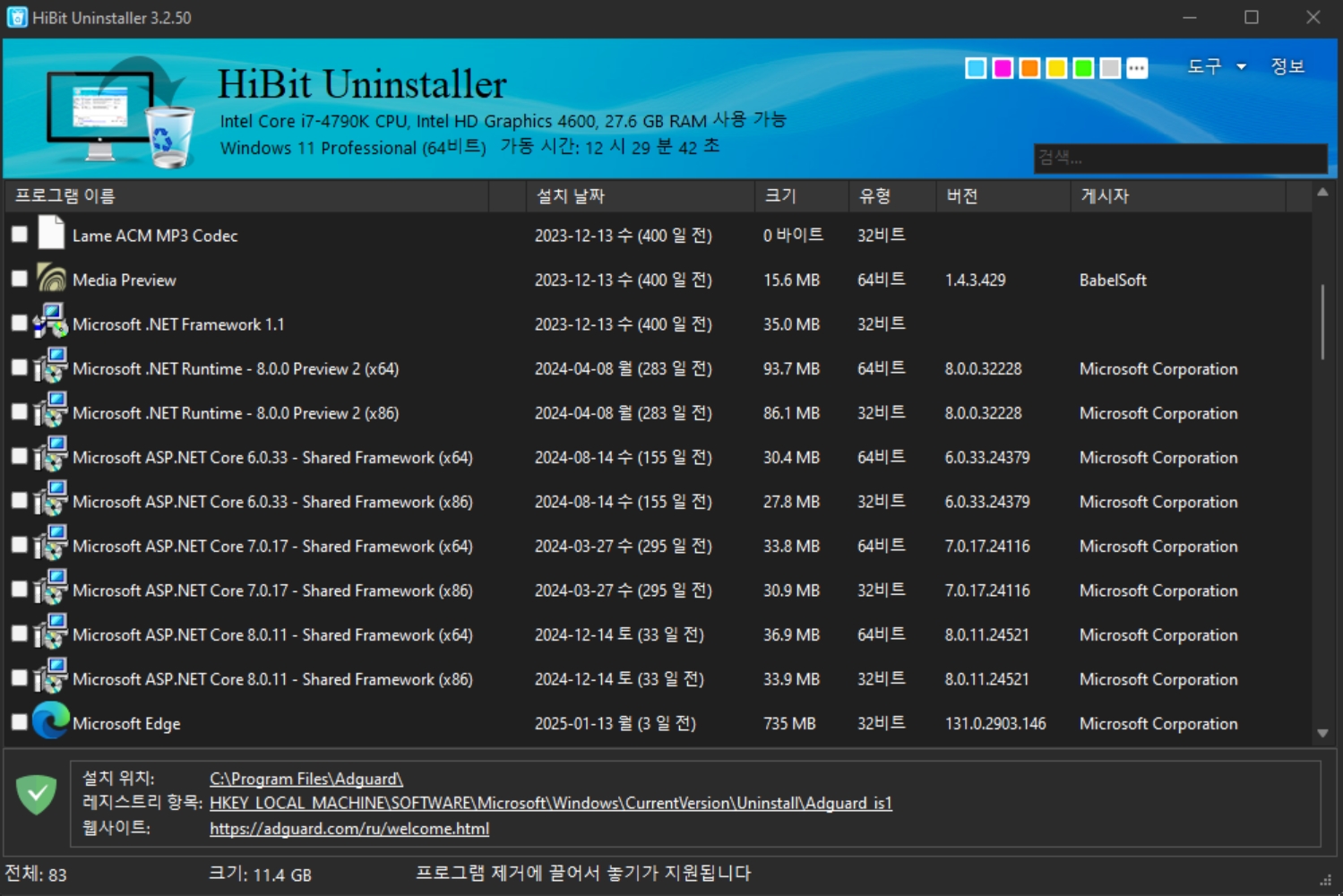1343x896 pixels.
Task: Sort by 유형 column header
Action: 892,196
